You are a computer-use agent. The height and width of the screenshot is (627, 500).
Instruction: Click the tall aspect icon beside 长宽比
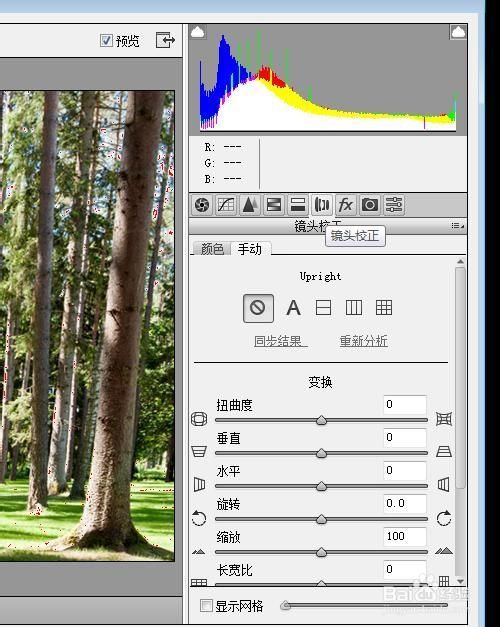[444, 581]
